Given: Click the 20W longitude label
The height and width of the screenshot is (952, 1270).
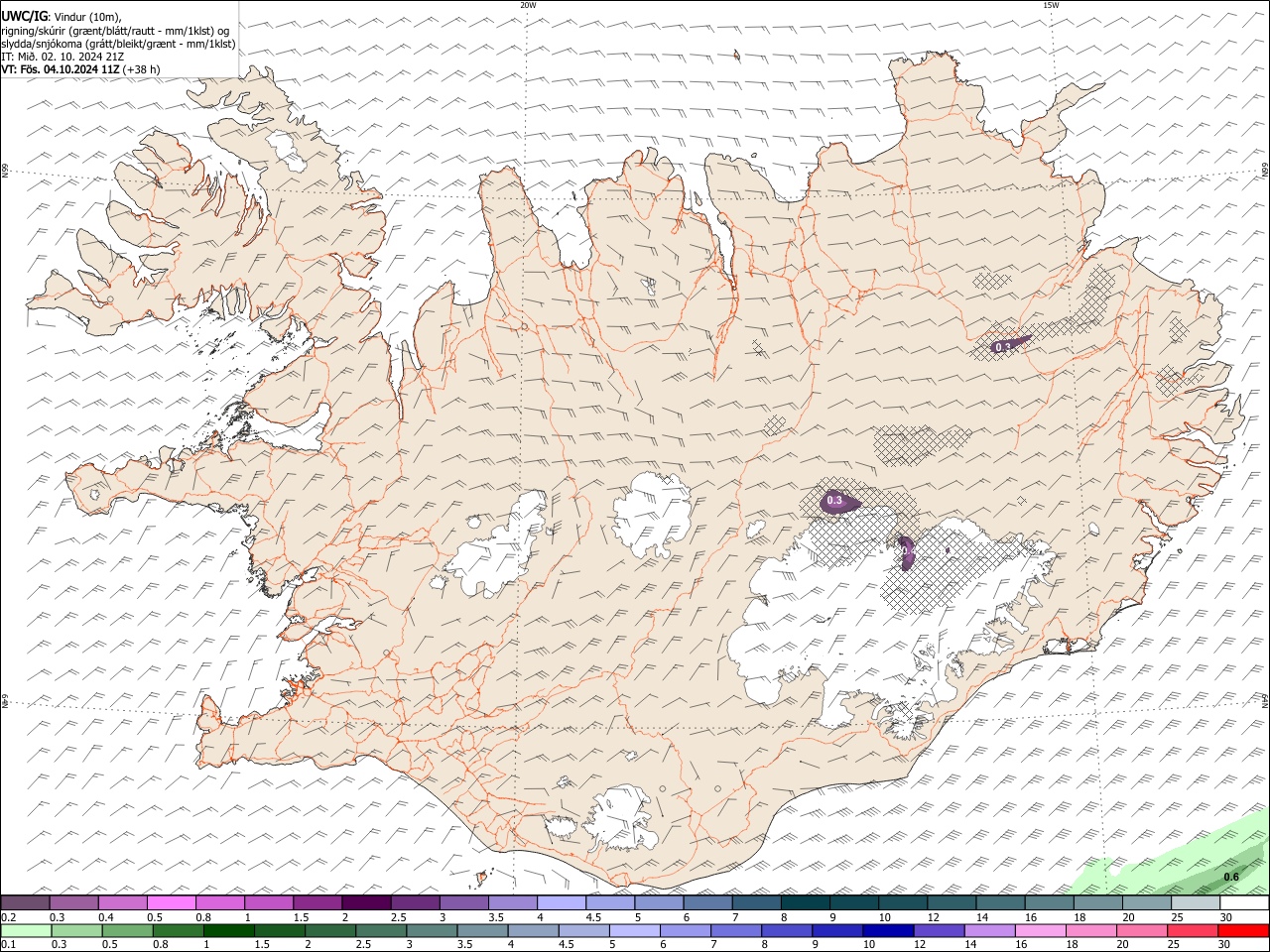Looking at the screenshot, I should tap(528, 5).
